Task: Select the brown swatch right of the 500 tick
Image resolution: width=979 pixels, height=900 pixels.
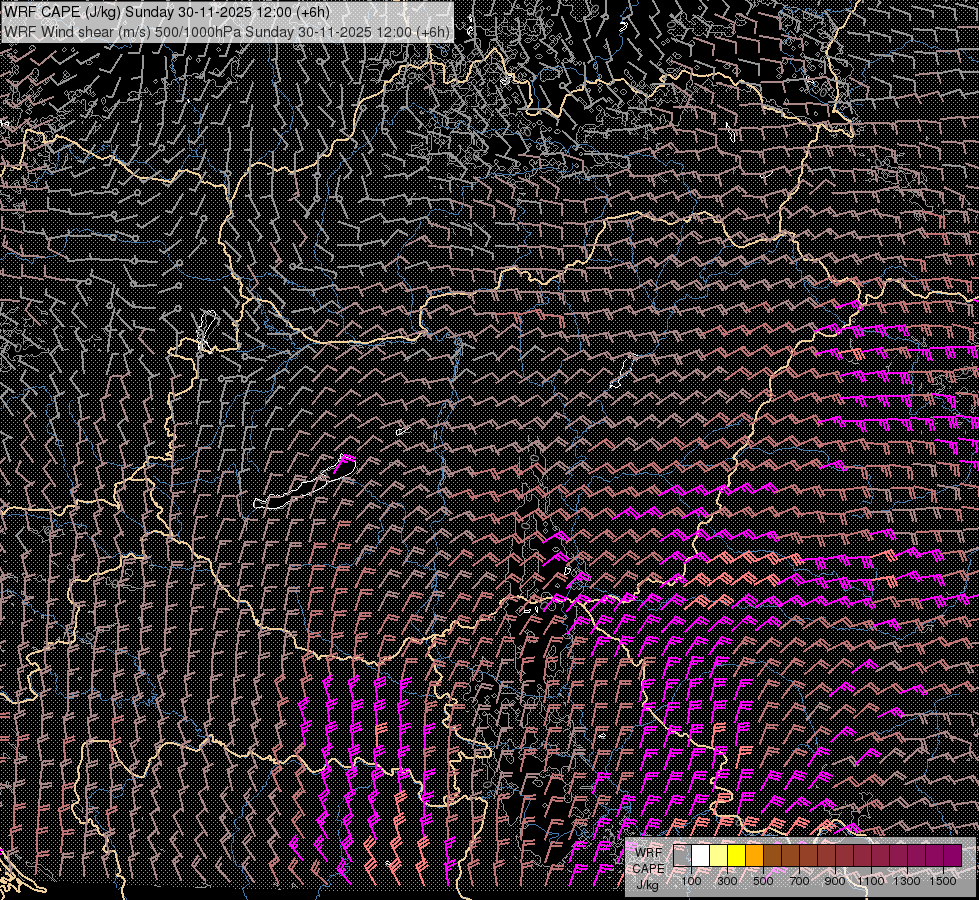Action: click(x=773, y=856)
